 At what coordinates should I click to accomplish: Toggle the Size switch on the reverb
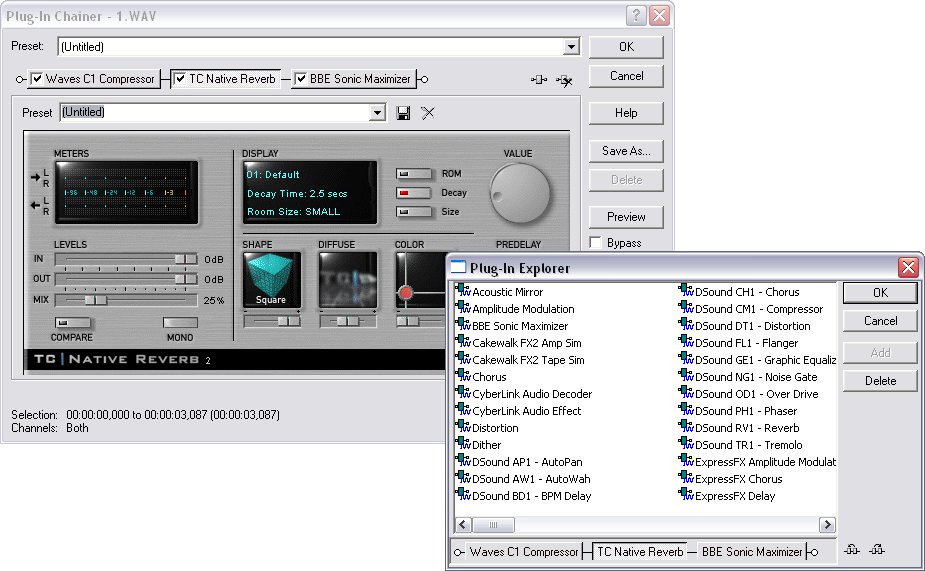click(414, 211)
